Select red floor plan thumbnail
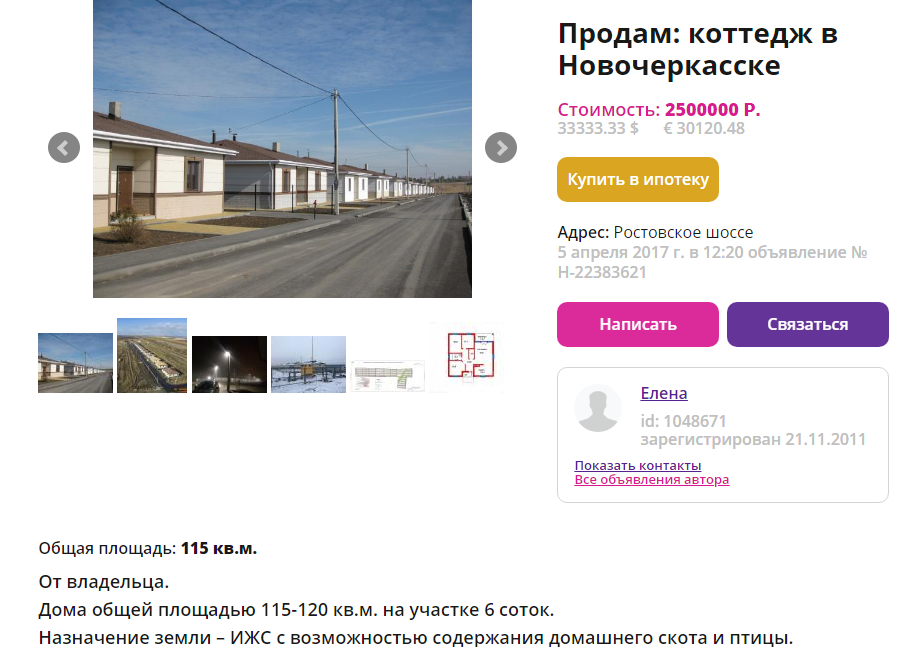The image size is (908, 647). [470, 354]
